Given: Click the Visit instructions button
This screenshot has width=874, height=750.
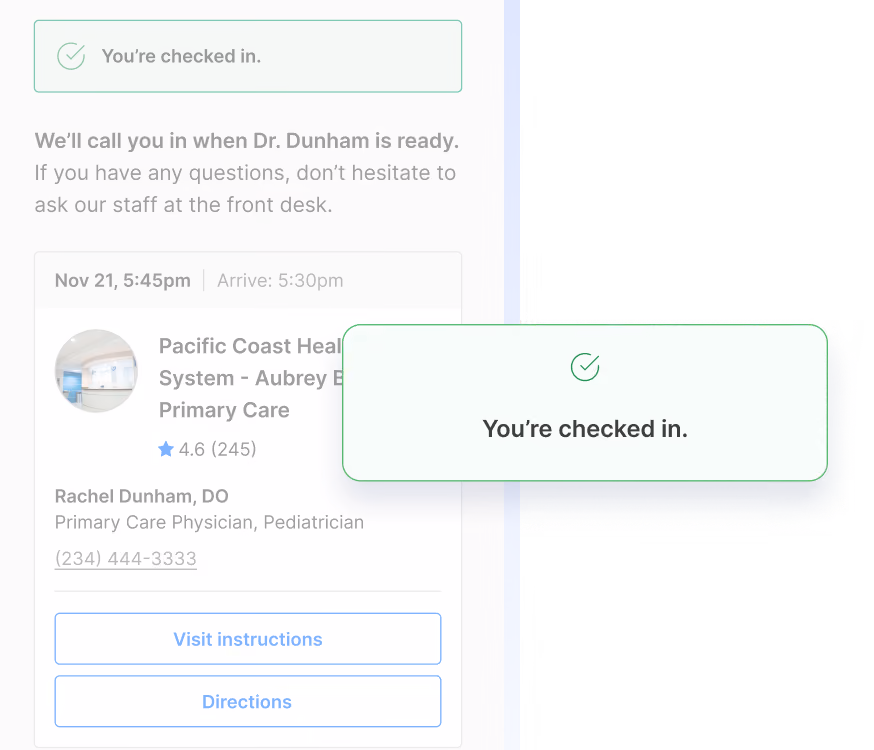Looking at the screenshot, I should (247, 639).
